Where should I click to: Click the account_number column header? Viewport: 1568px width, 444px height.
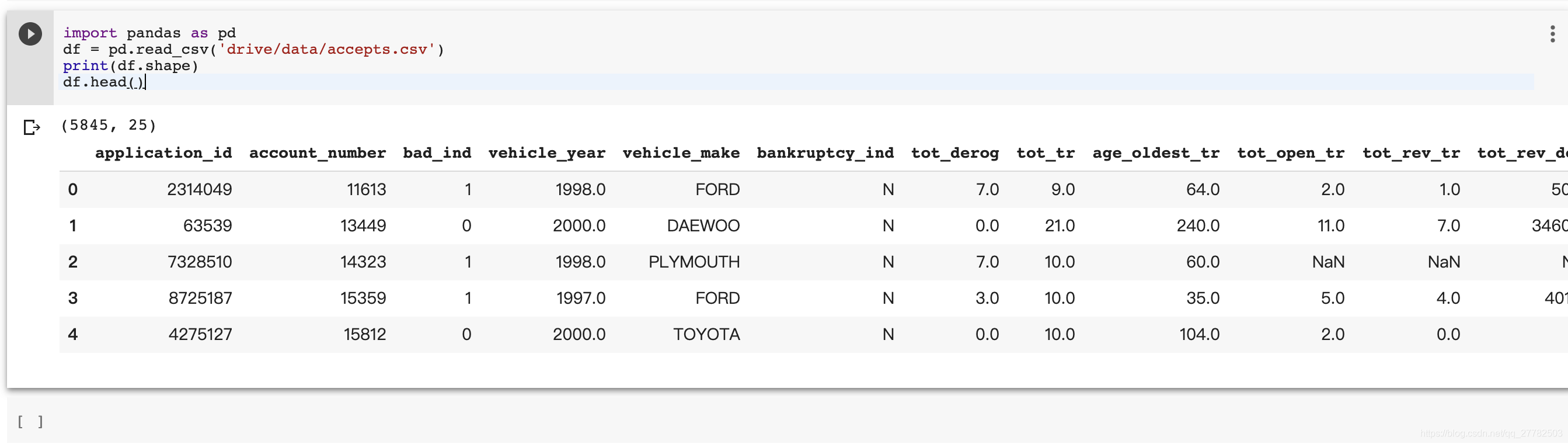(317, 153)
